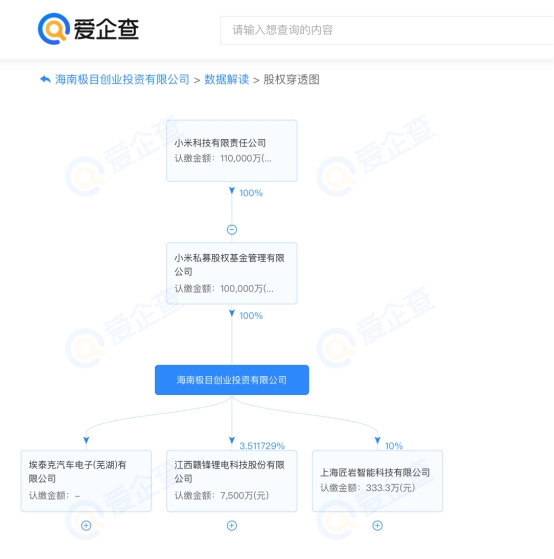Click 认缴金额: 7,500万(元) text

(x=222, y=496)
